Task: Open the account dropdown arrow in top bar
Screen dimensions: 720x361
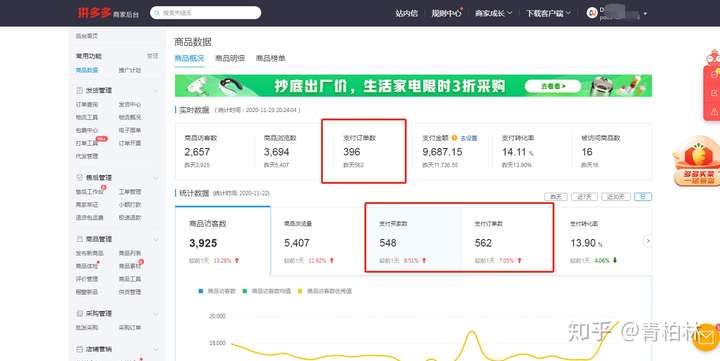Action: [645, 14]
